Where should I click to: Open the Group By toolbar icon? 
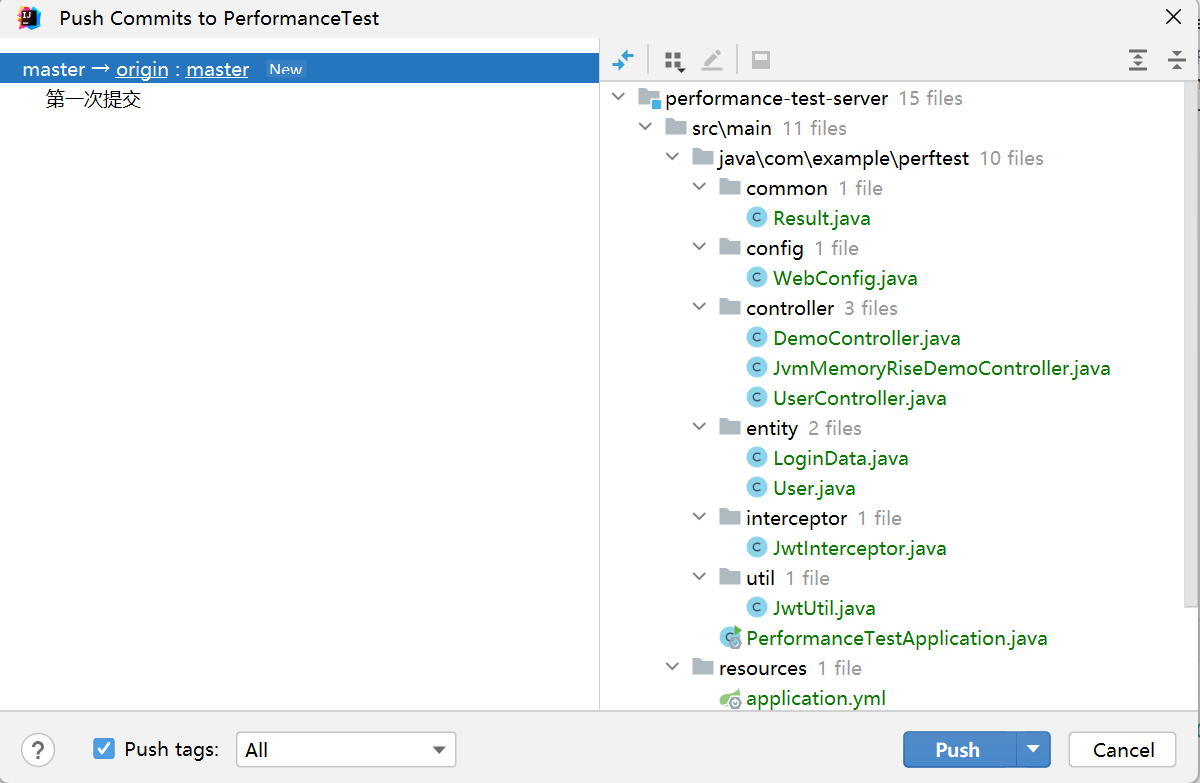coord(675,60)
